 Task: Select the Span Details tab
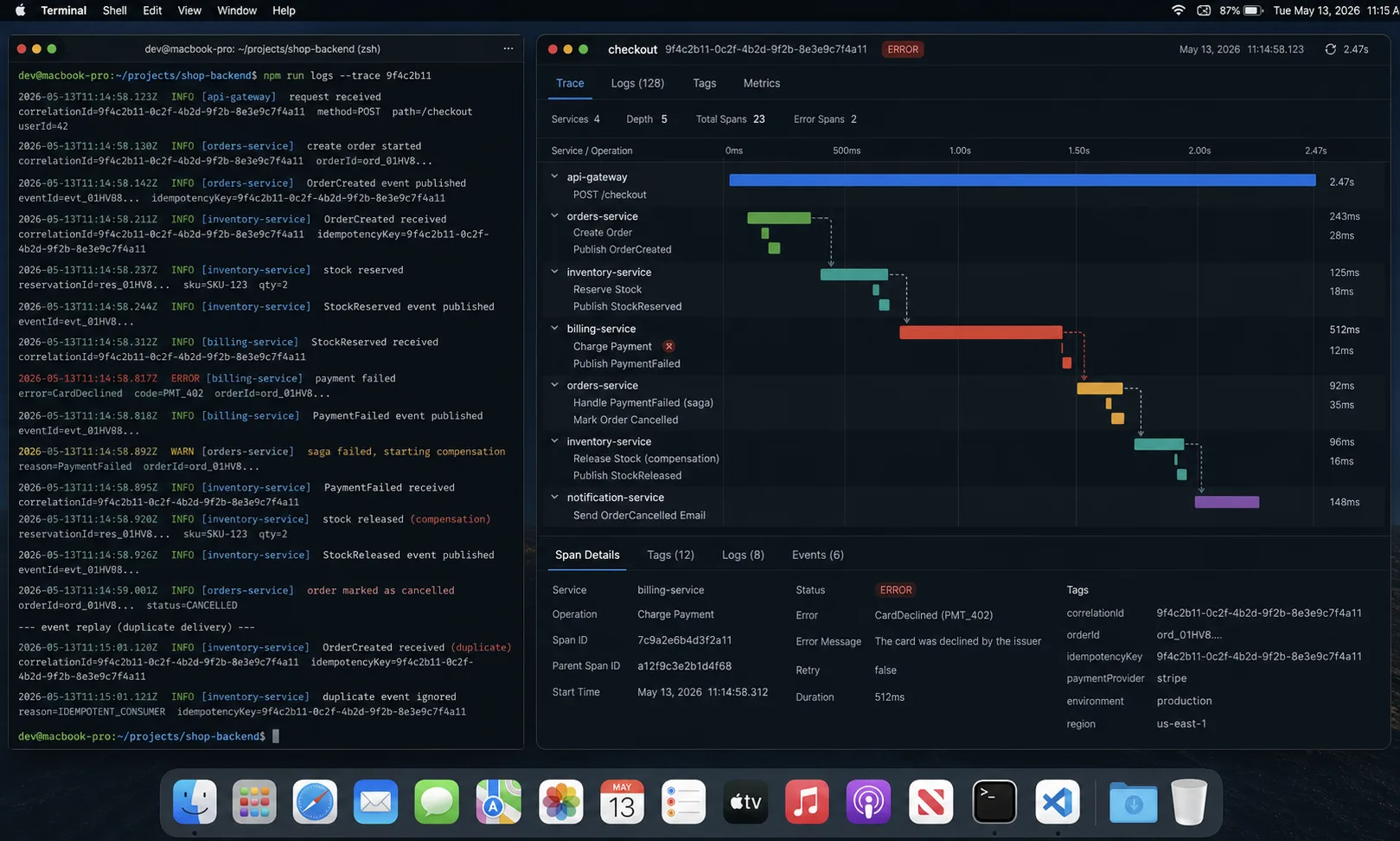point(587,555)
